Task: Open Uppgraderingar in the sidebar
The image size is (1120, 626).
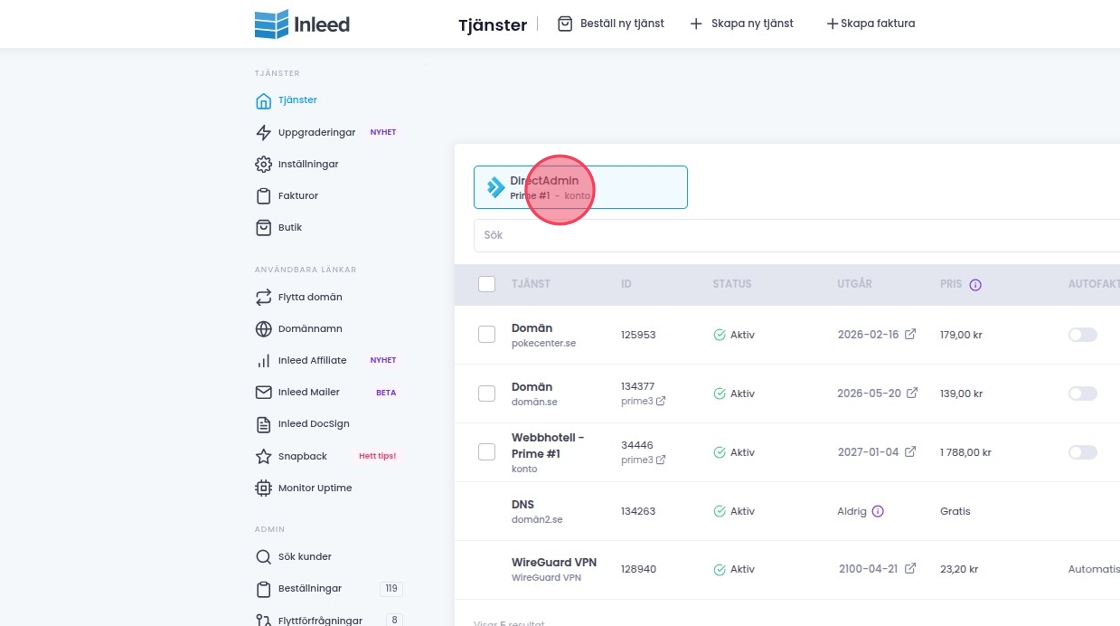Action: tap(315, 132)
